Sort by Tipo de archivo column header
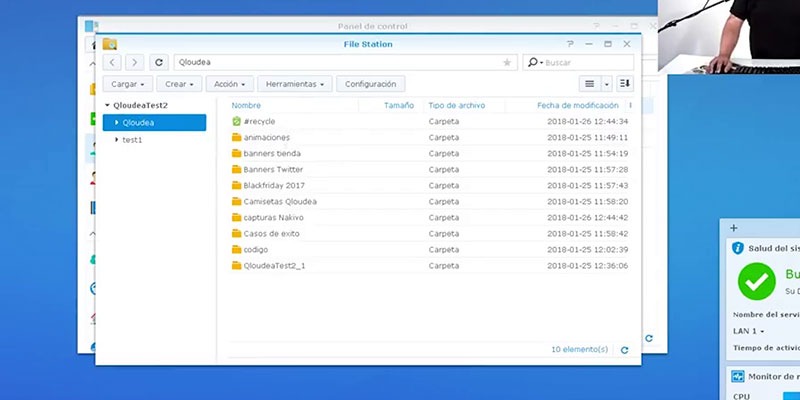800x400 pixels. pos(457,106)
